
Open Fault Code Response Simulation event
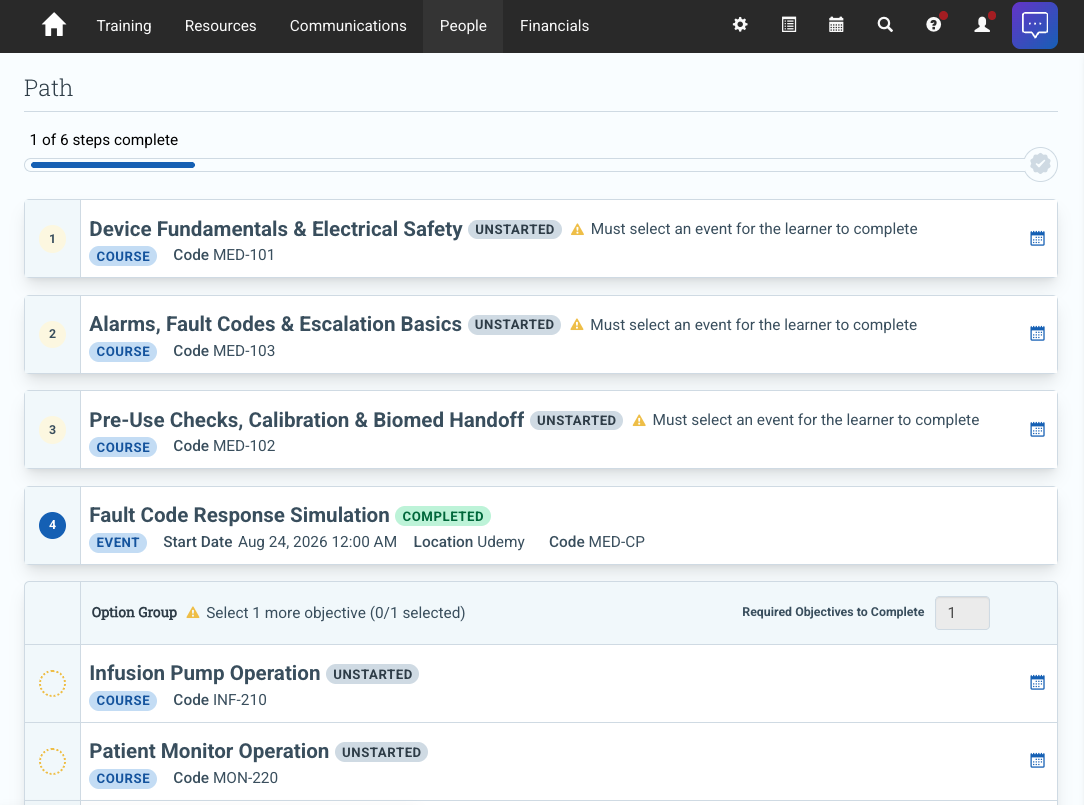tap(239, 515)
